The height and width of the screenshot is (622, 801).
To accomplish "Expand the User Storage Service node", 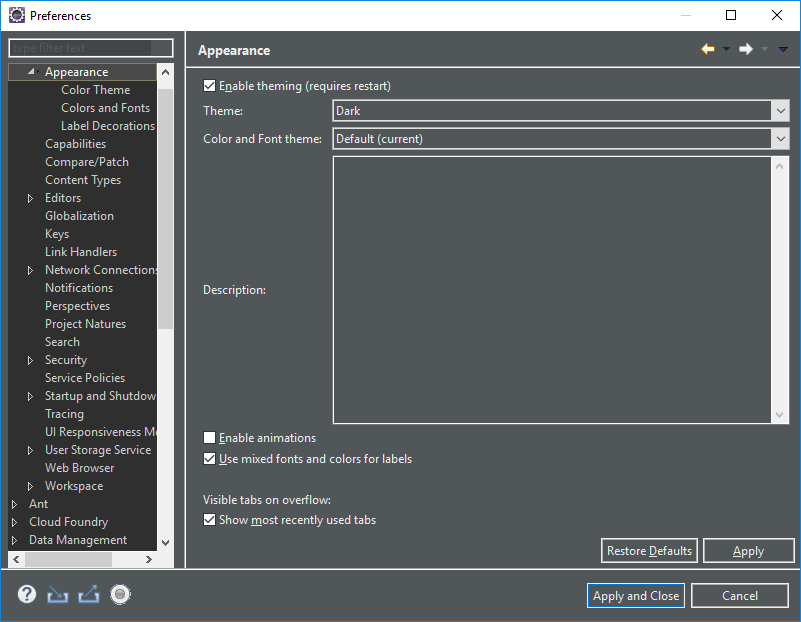I will [30, 450].
